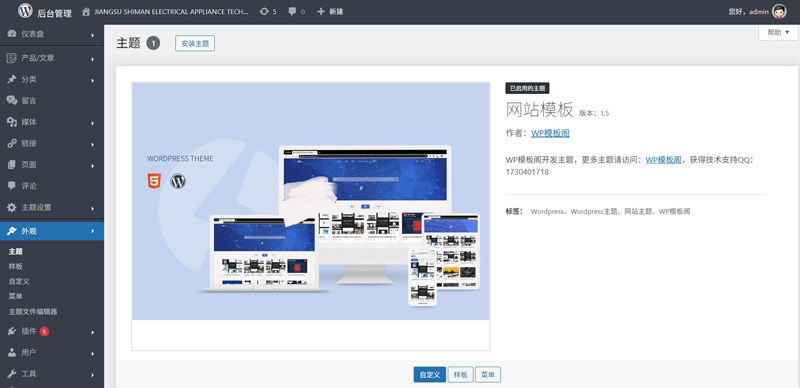Expand the 仪表盘 submenu arrow

pyautogui.click(x=93, y=35)
